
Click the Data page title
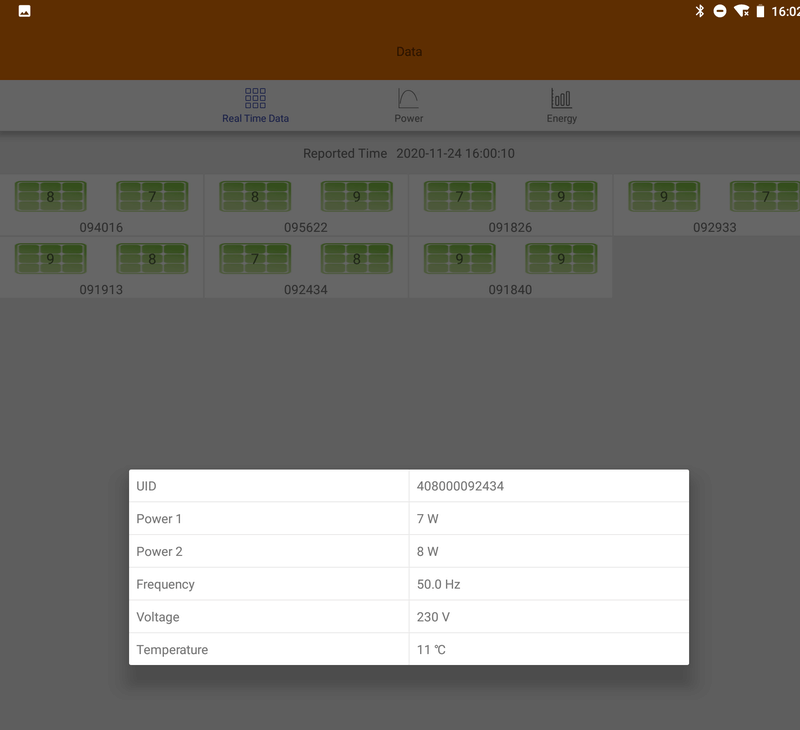click(409, 52)
